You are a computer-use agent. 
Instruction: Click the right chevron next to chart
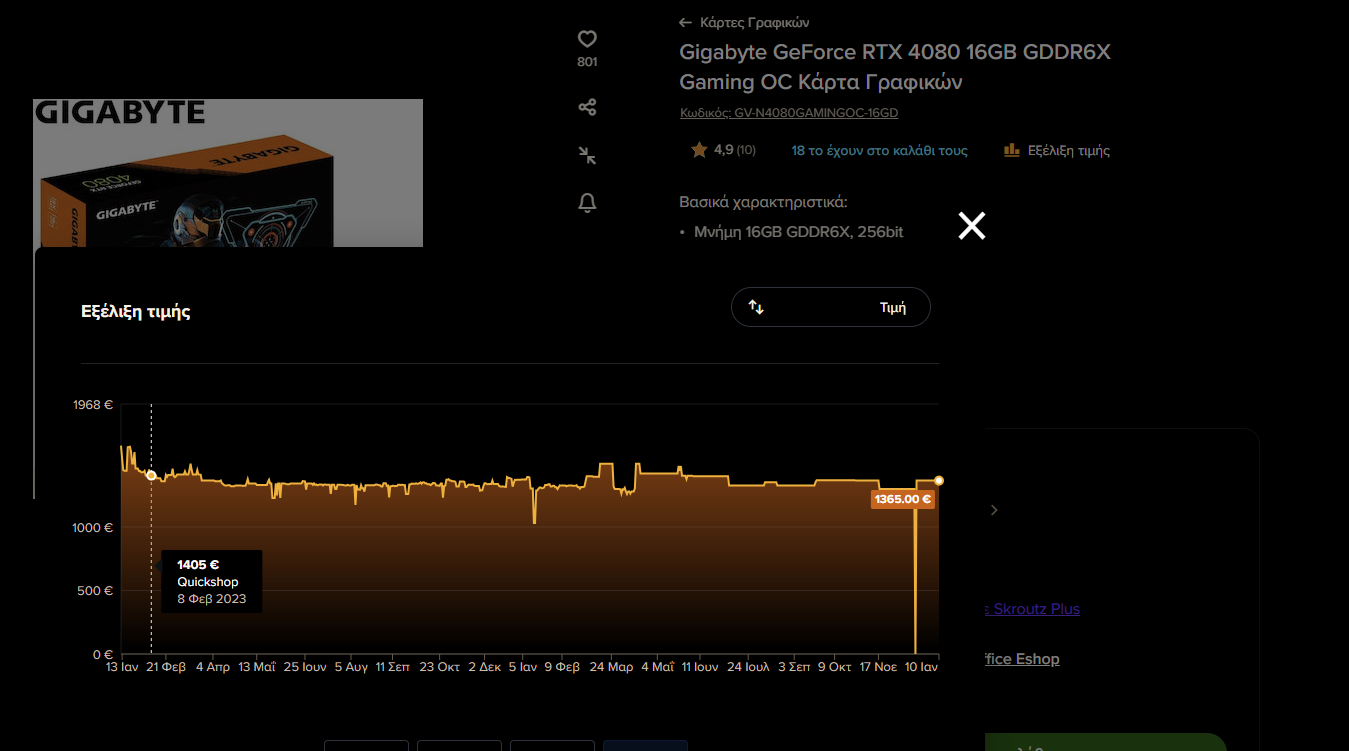click(993, 510)
